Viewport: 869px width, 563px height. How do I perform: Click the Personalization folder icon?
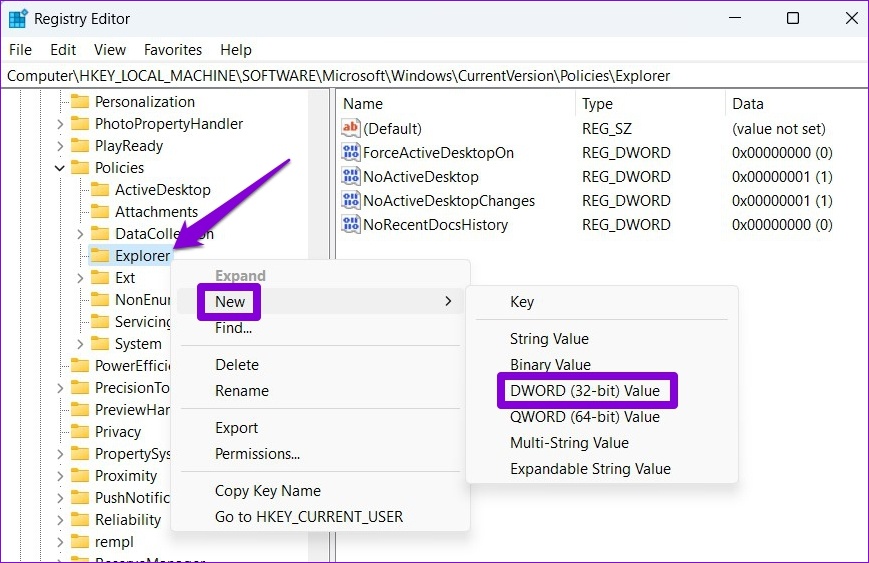pos(80,102)
